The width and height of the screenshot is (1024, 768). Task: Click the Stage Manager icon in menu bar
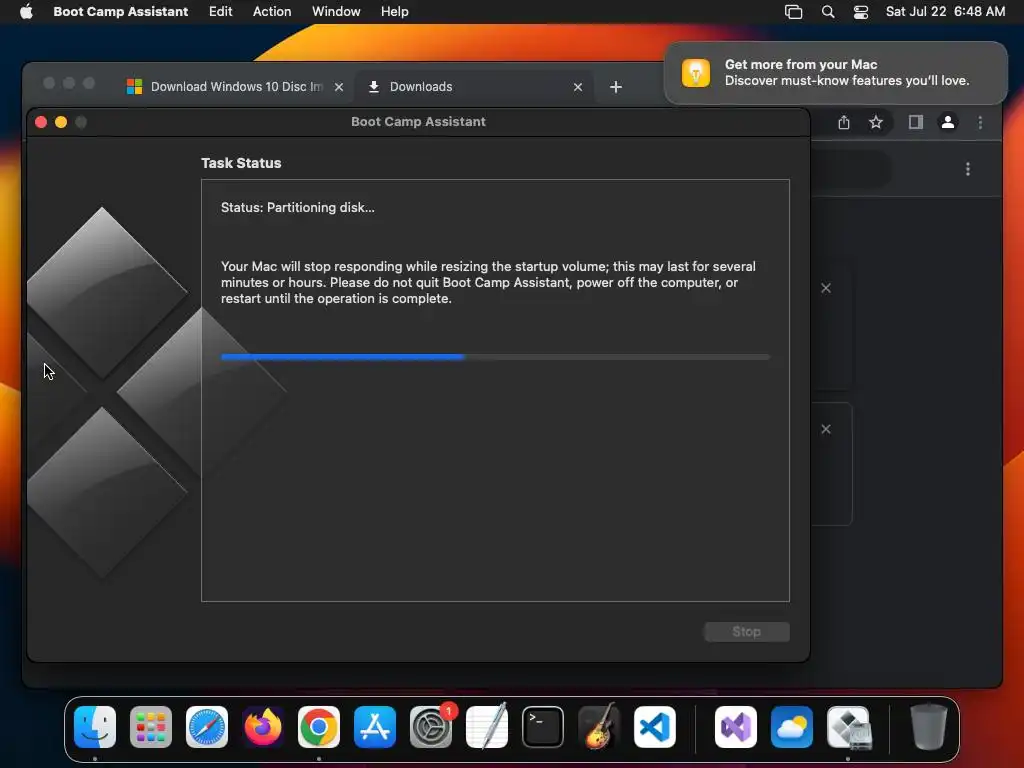tap(793, 12)
